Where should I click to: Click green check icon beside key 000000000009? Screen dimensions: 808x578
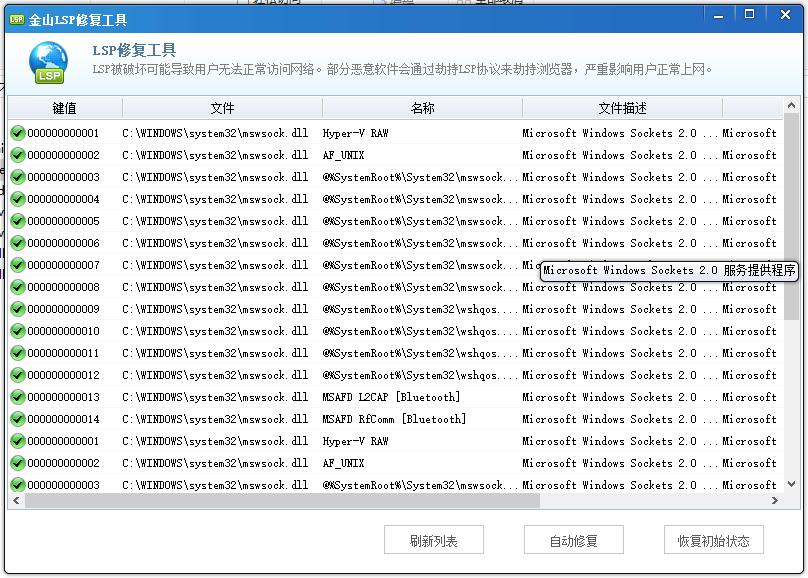[18, 309]
